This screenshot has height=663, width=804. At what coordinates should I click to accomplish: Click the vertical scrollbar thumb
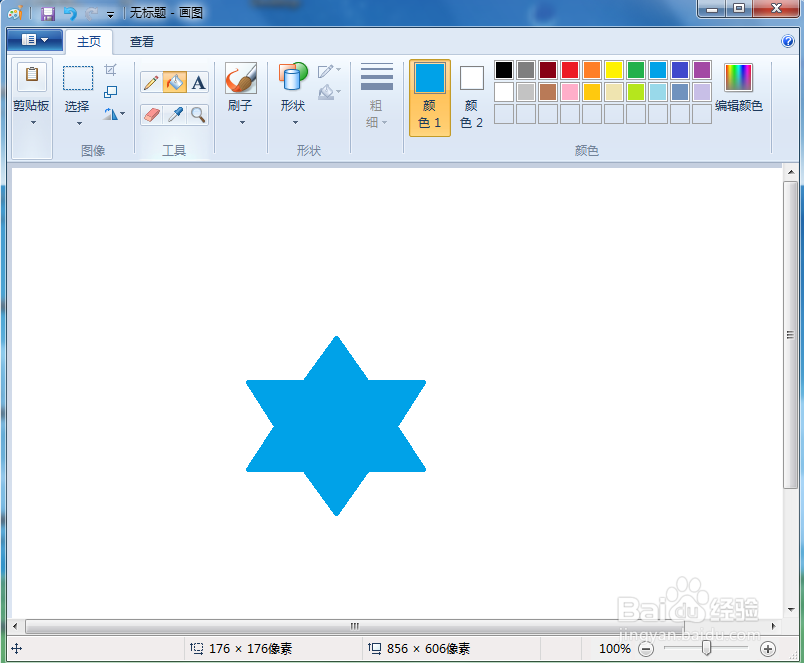(790, 335)
